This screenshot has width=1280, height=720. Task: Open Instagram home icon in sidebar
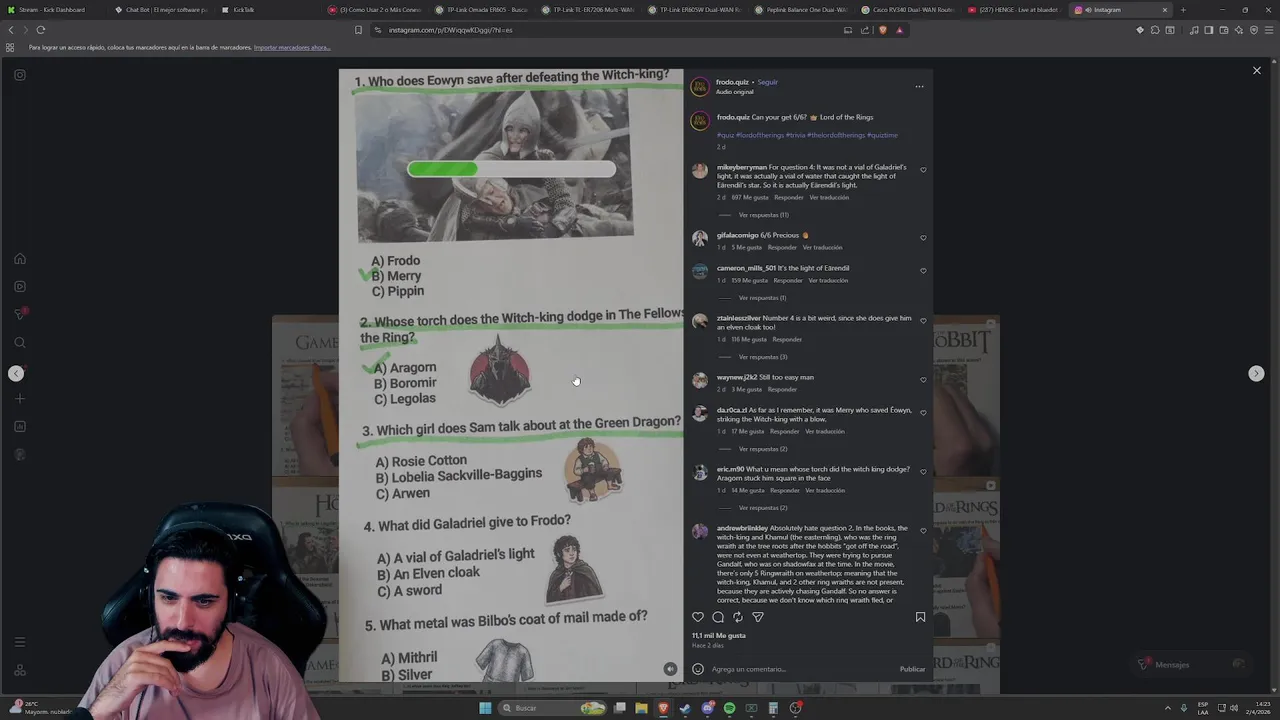(19, 259)
